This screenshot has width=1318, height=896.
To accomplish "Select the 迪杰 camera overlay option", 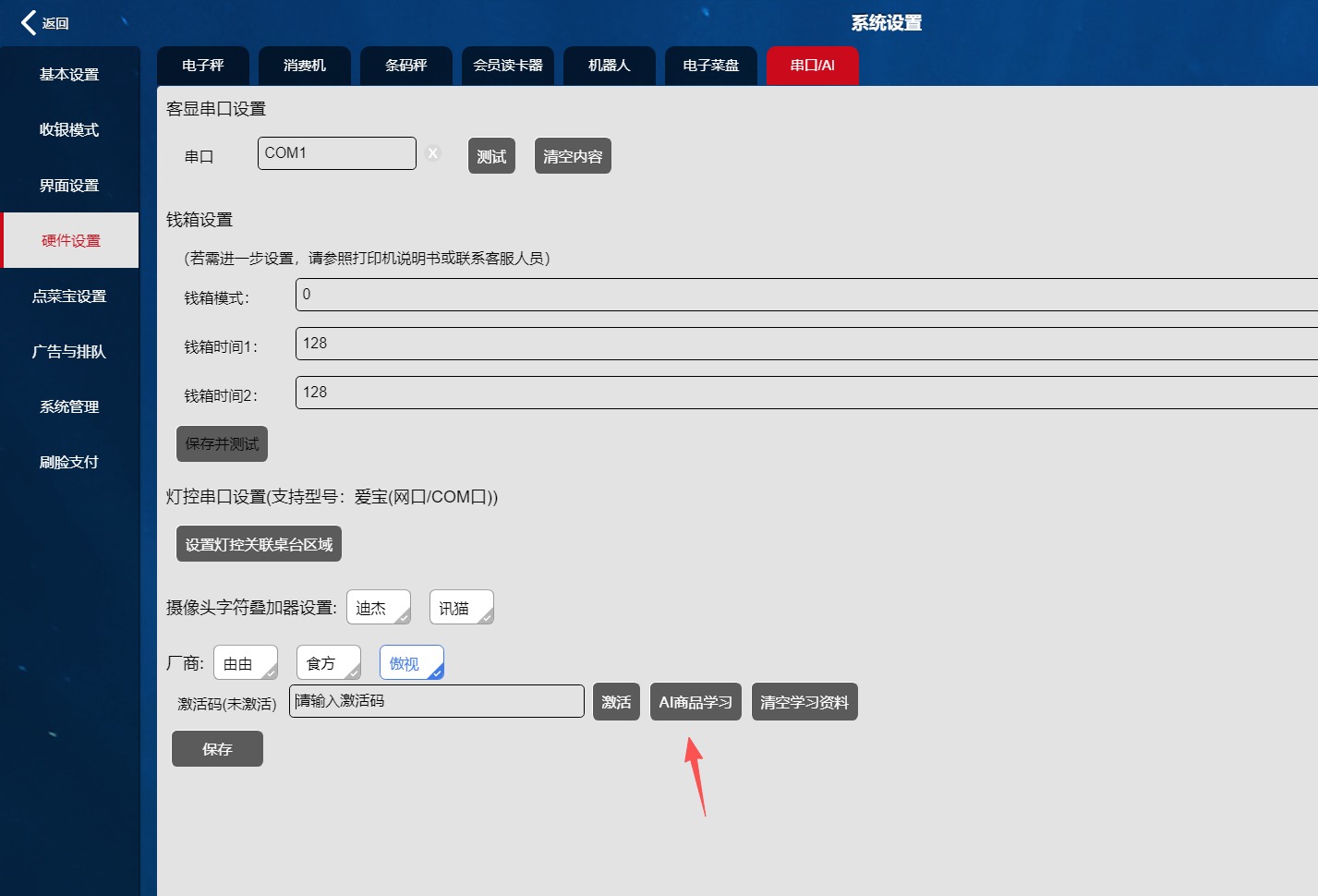I will [x=378, y=608].
